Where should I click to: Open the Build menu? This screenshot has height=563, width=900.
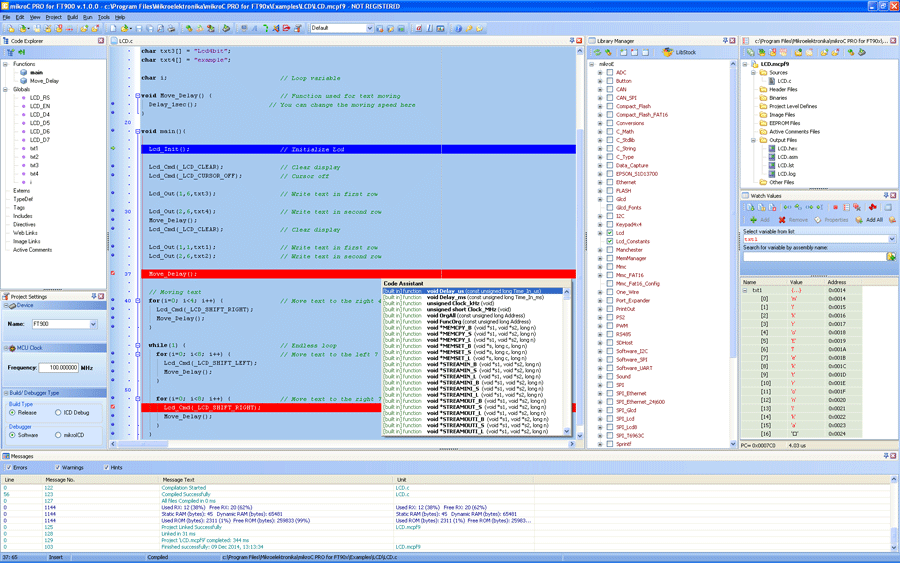coord(72,17)
